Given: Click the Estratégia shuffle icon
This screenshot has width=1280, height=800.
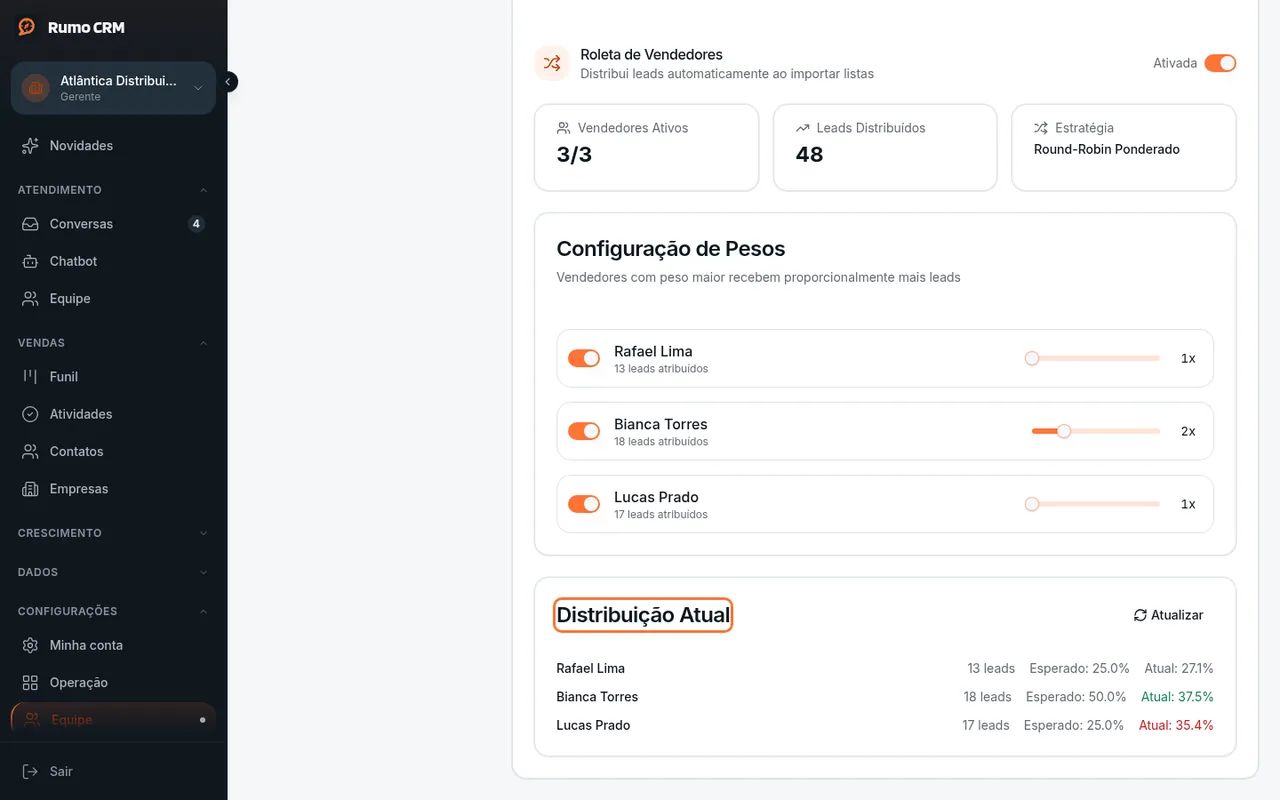Looking at the screenshot, I should [x=1041, y=128].
